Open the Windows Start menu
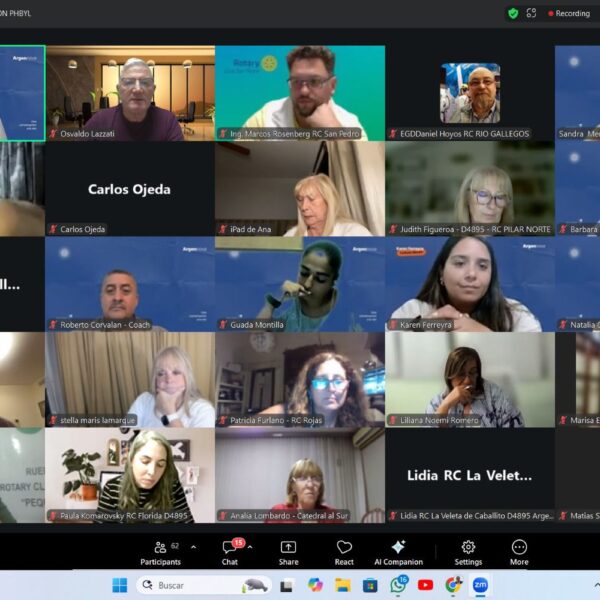Image resolution: width=600 pixels, height=600 pixels. click(120, 585)
